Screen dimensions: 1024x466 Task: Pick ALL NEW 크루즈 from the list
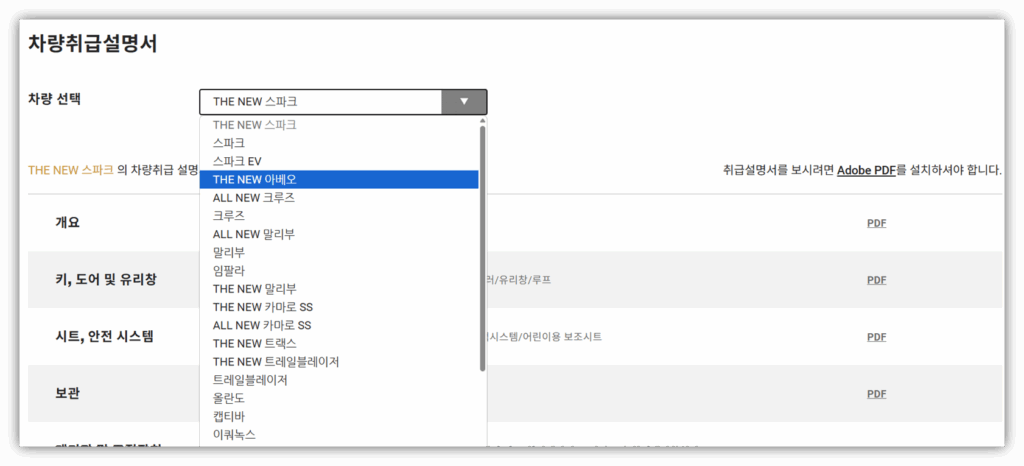coord(339,197)
